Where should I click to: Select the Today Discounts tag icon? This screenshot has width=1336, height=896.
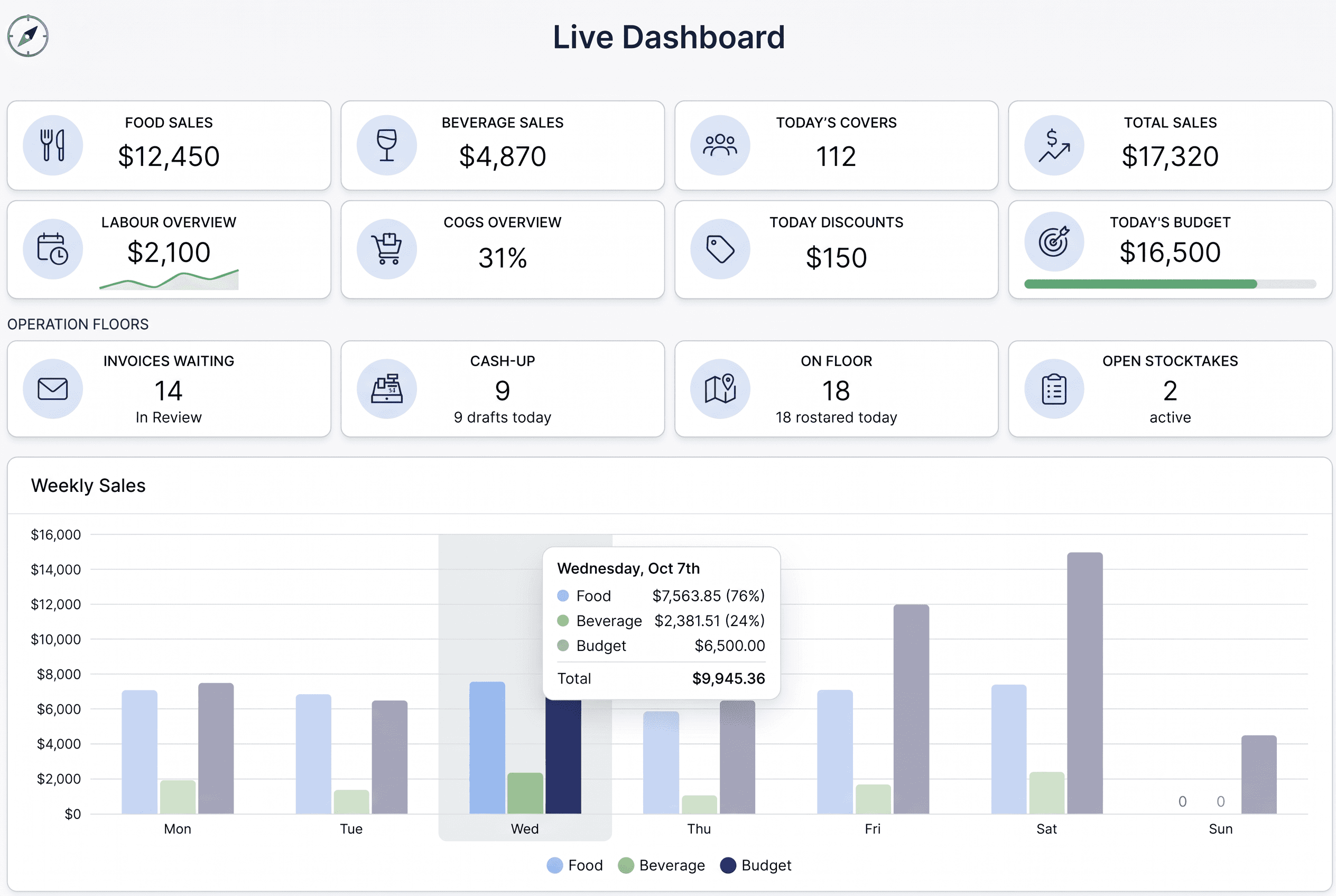pos(720,249)
